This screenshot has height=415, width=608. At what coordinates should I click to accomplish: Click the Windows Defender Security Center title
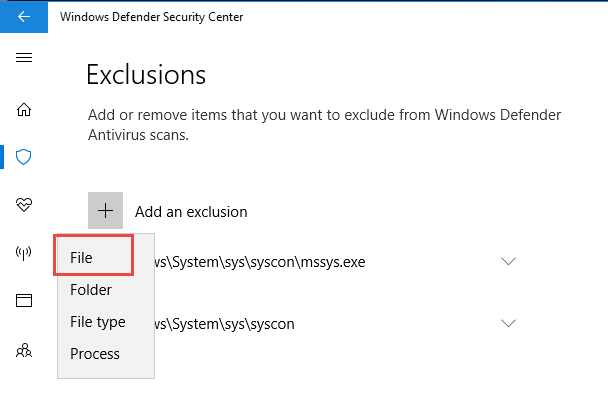click(151, 17)
